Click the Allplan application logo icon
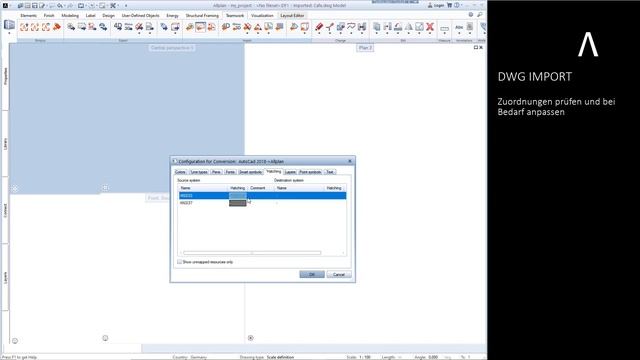This screenshot has height=360, width=640. coord(5,5)
